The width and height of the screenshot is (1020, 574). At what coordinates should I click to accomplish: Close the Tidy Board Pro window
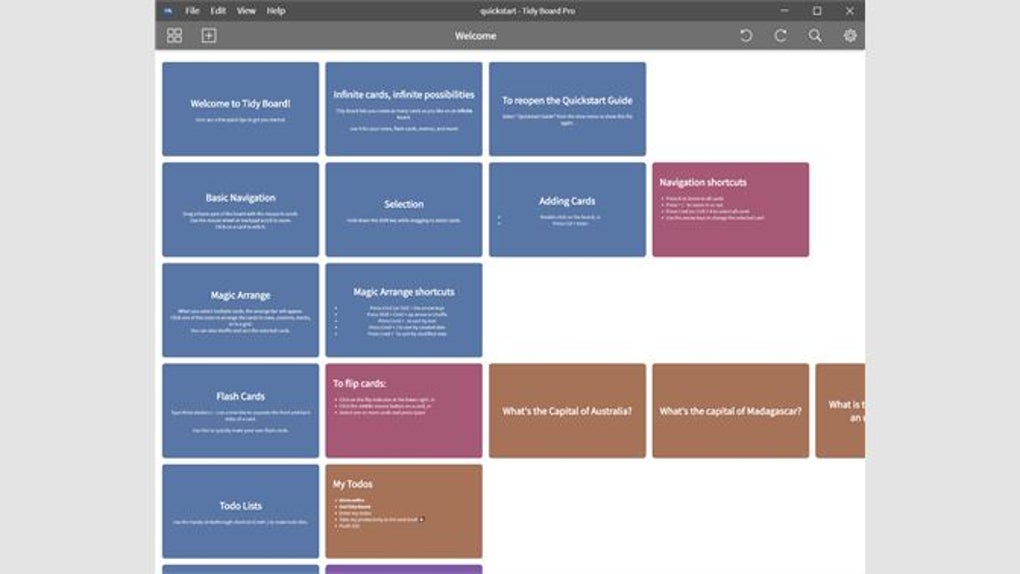(x=850, y=10)
